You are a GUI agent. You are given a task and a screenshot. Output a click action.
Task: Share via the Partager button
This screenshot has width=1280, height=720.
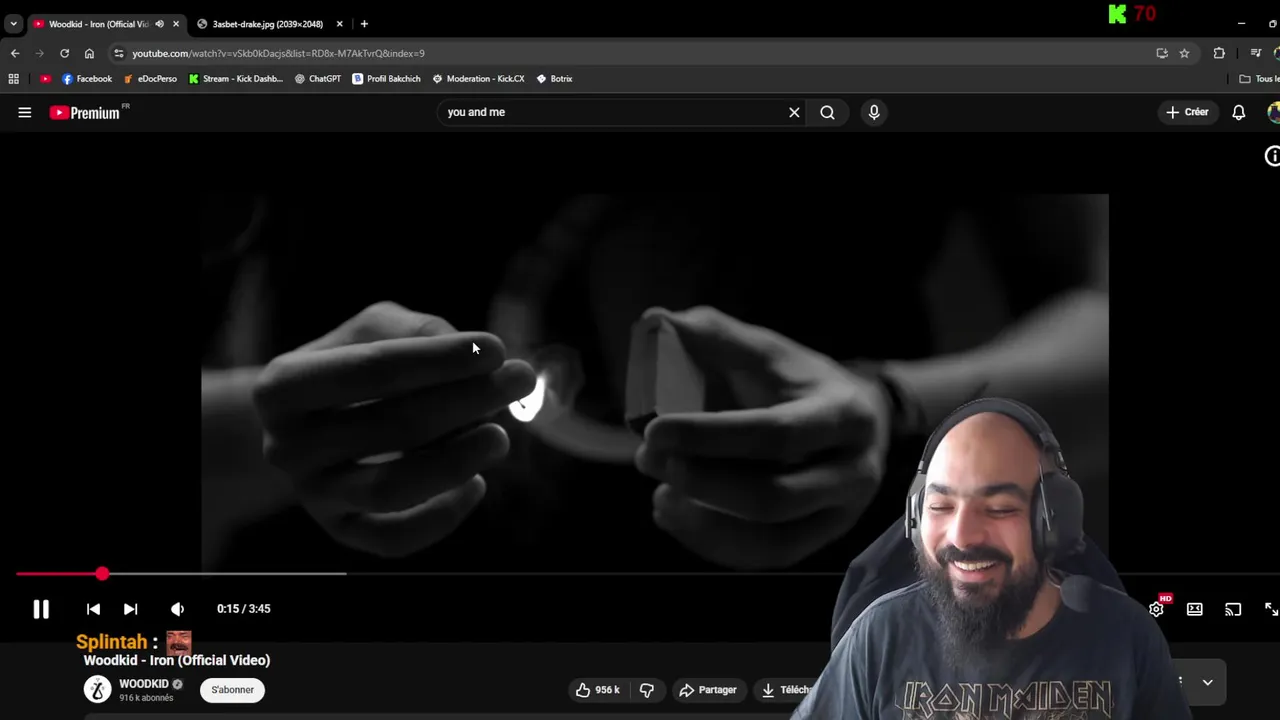(x=708, y=690)
